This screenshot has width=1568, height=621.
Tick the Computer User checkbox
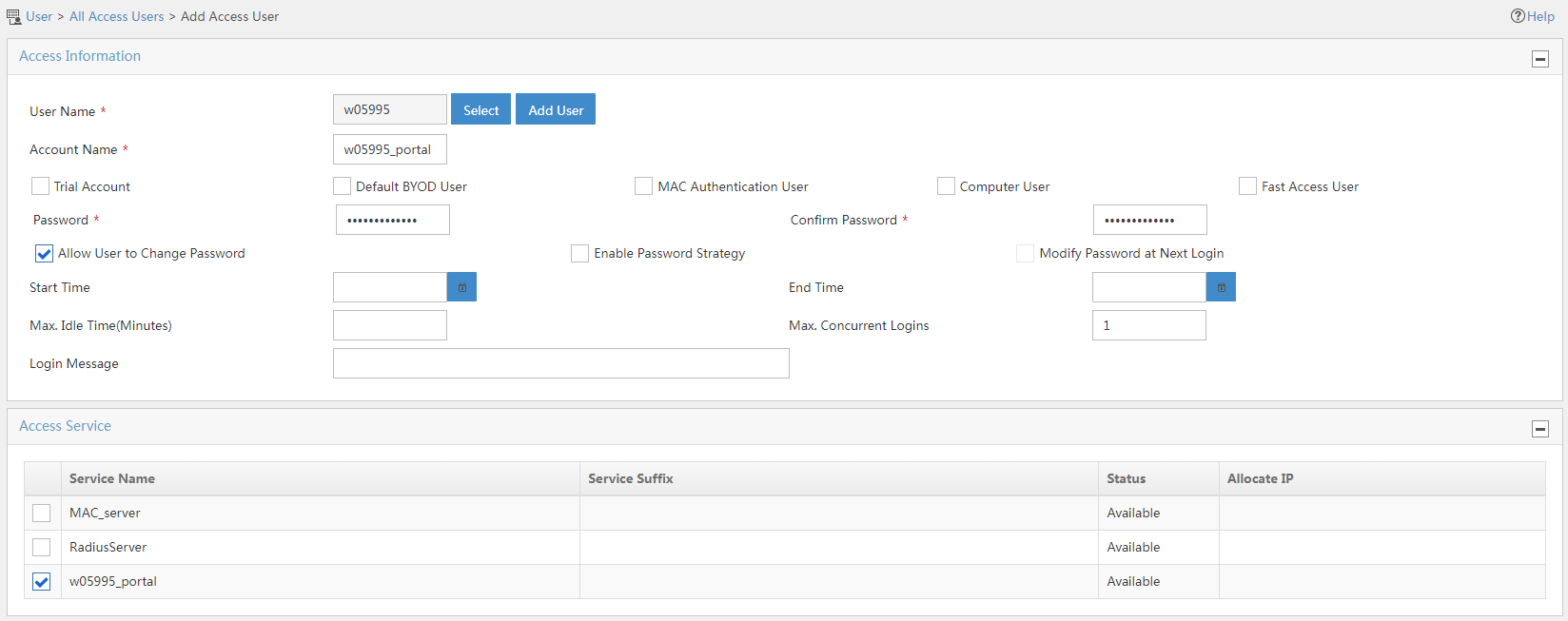coord(946,186)
